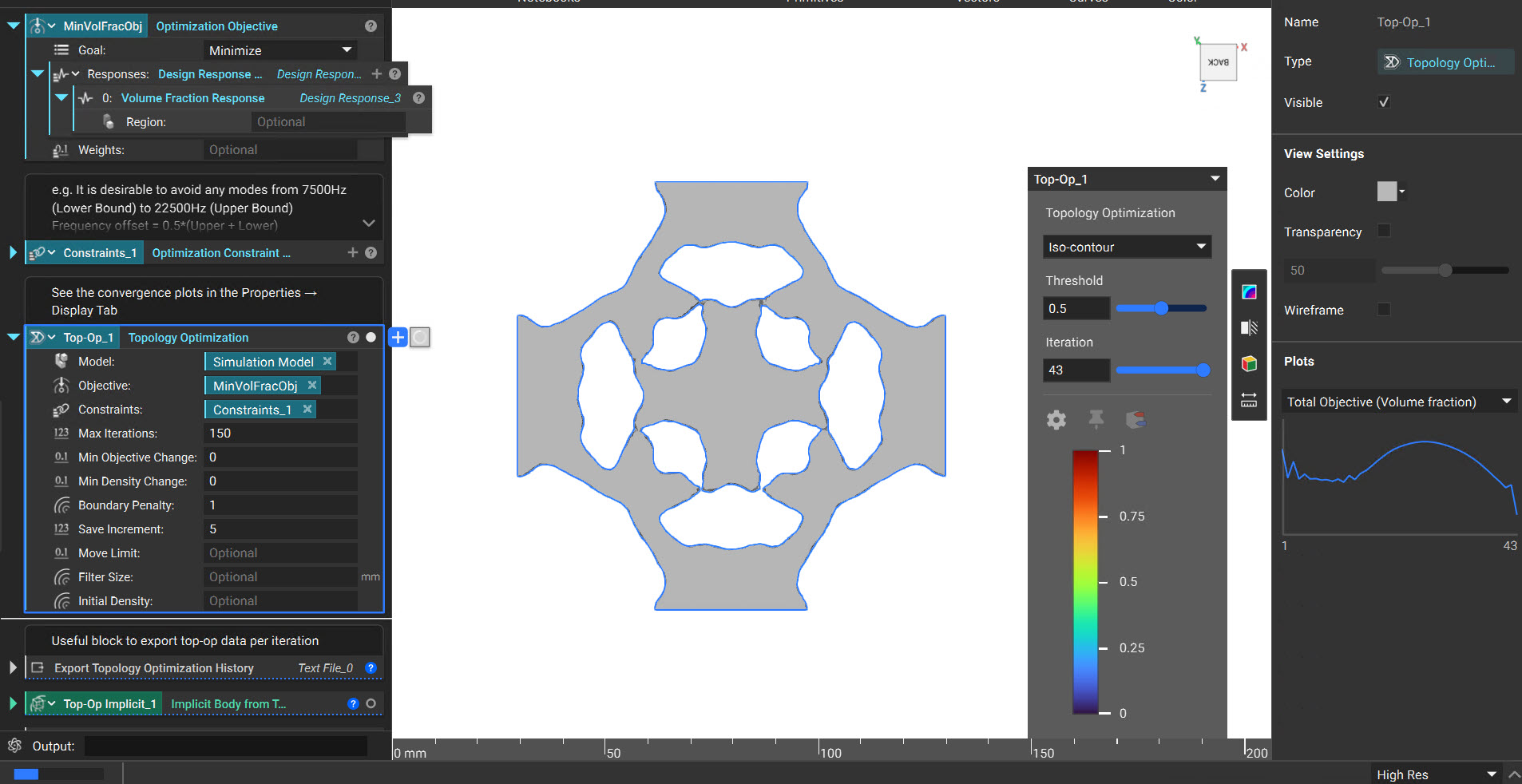The width and height of the screenshot is (1522, 784).
Task: Click the MinVolFracObj block icon
Action: [37, 26]
